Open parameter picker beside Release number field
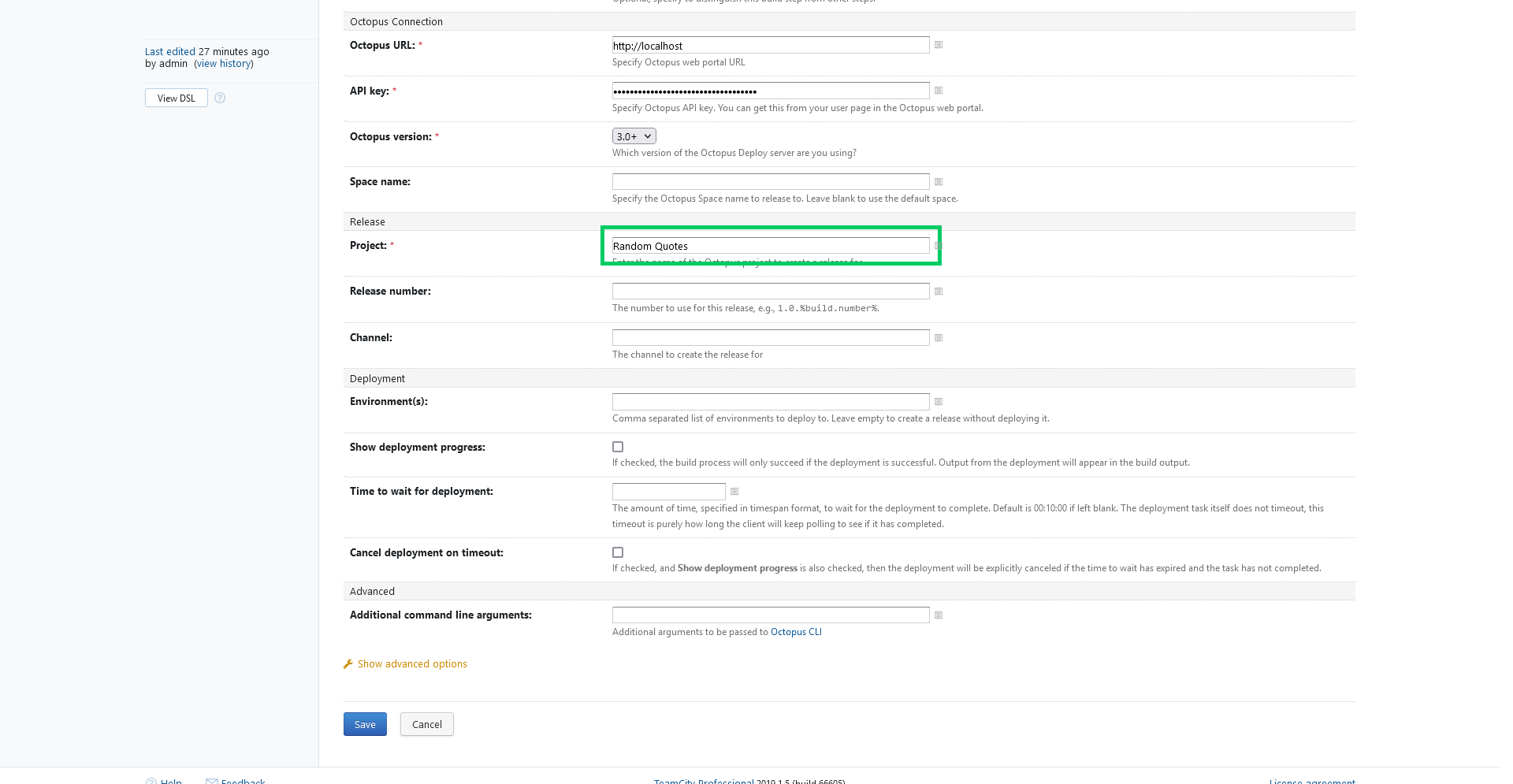Viewport: 1513px width, 784px height. click(939, 292)
